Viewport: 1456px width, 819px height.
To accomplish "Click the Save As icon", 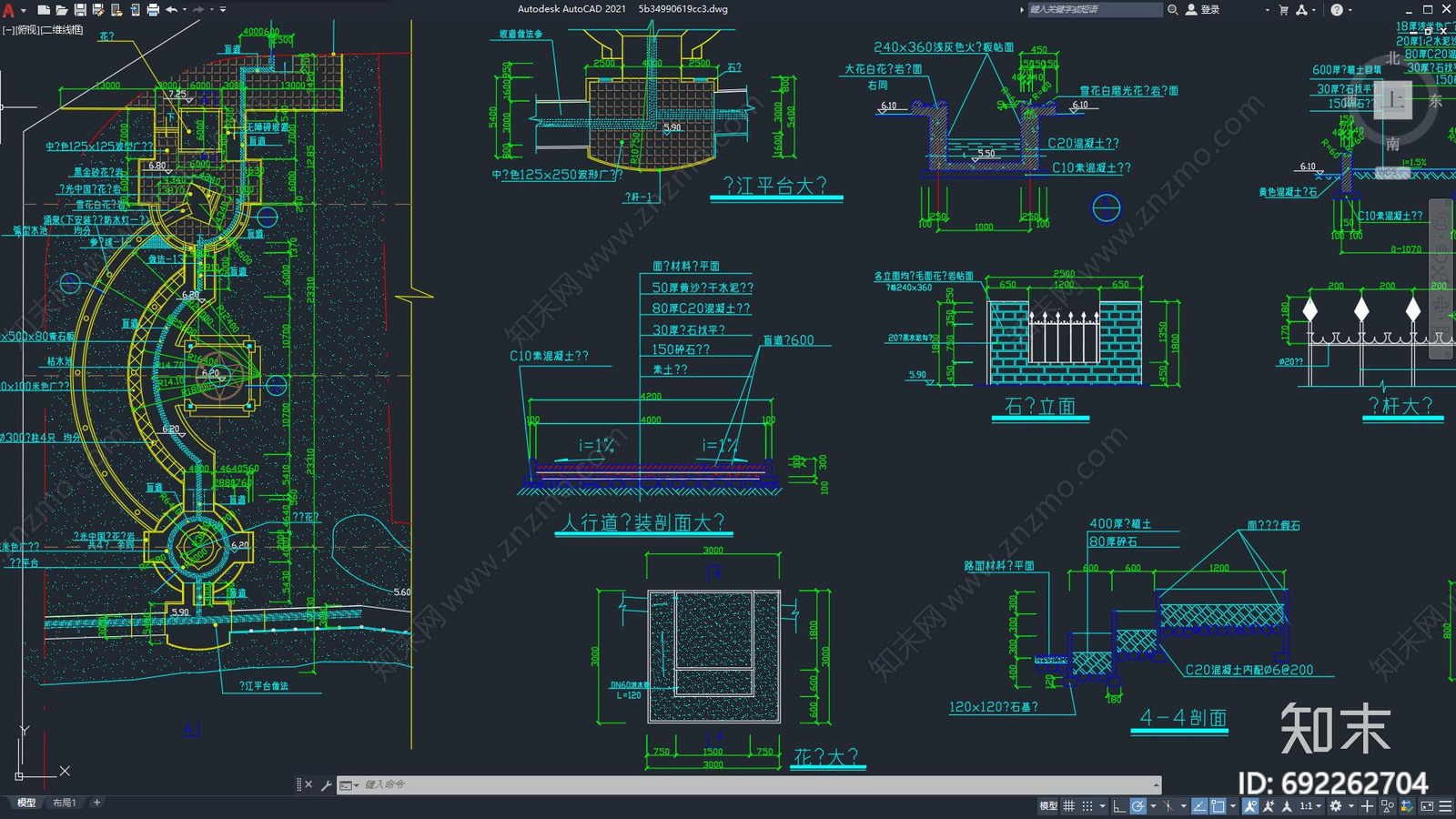I will [x=98, y=10].
